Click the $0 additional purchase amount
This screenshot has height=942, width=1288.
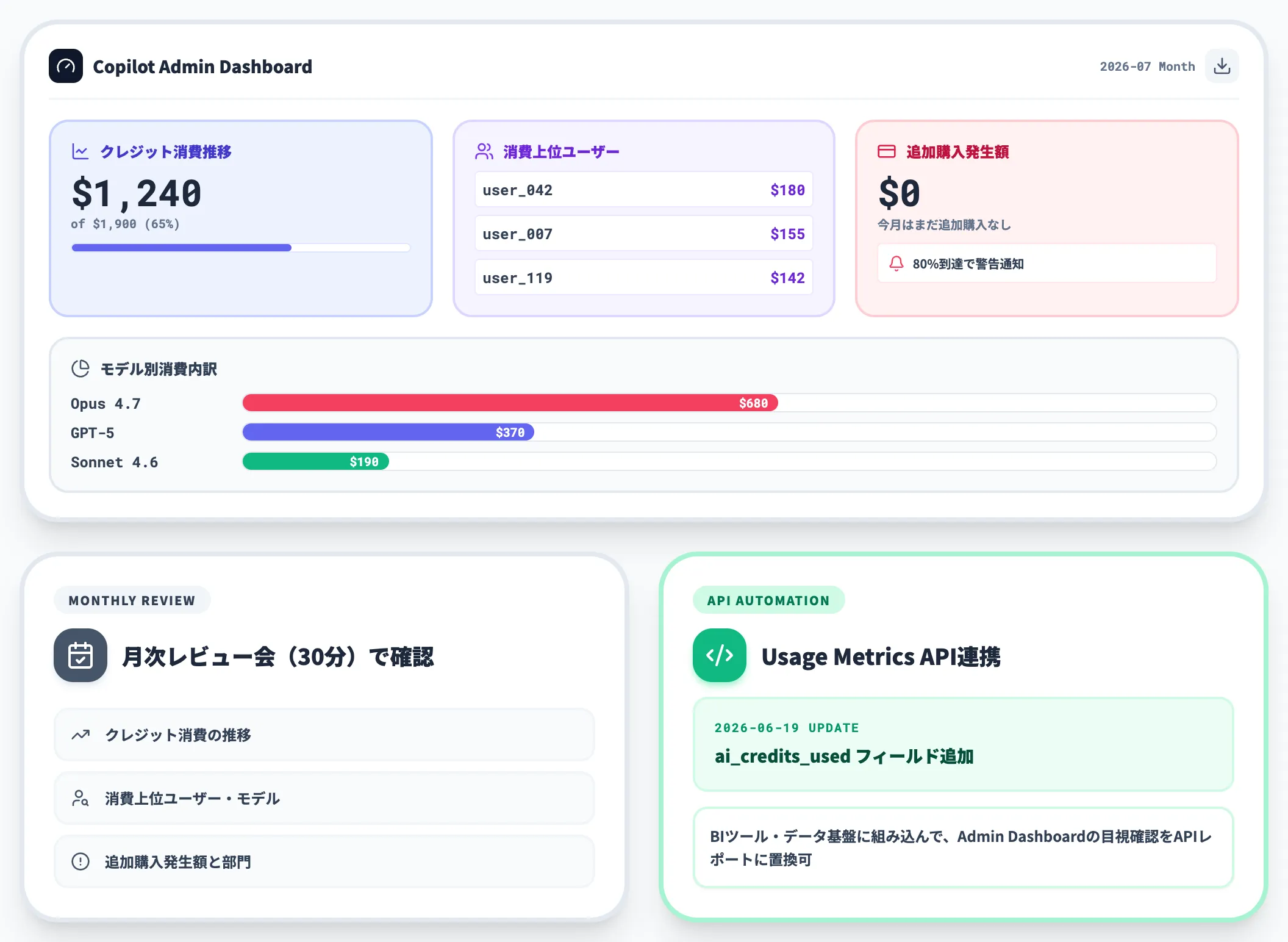click(900, 193)
